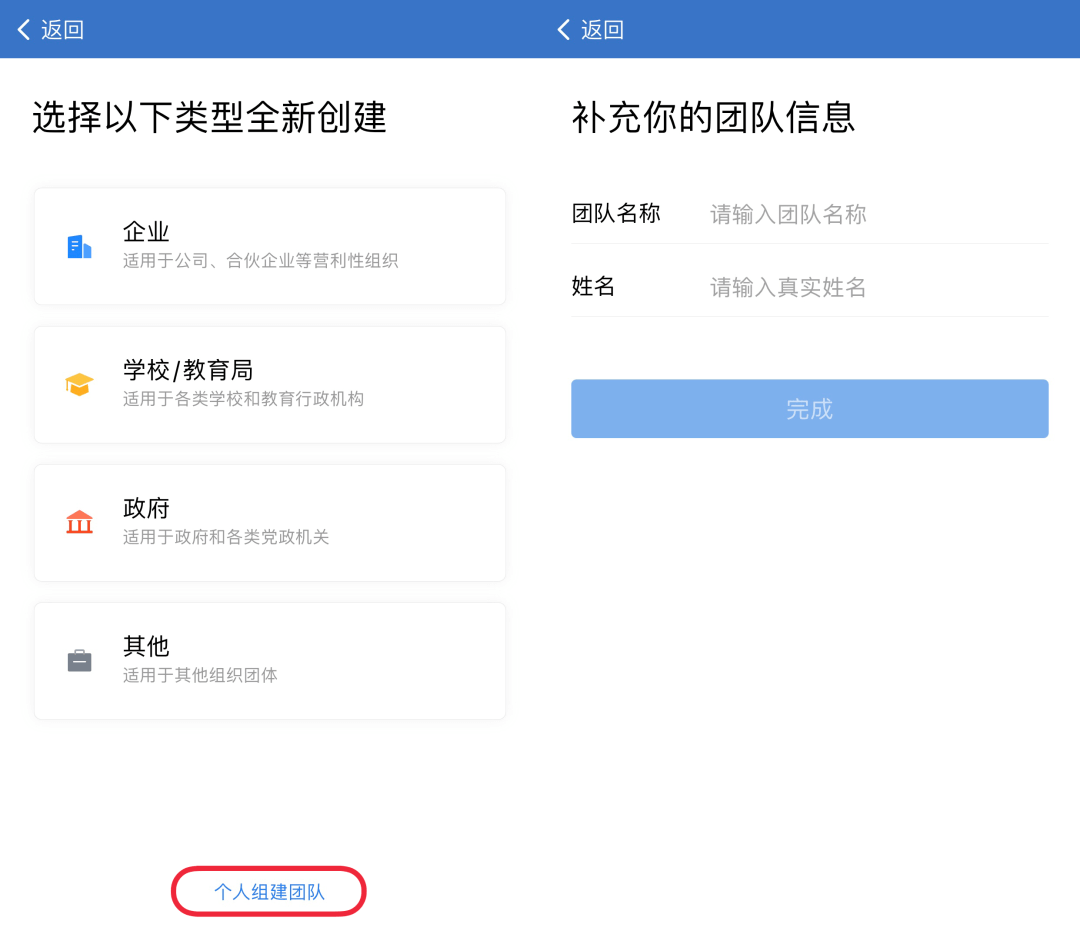1080x934 pixels.
Task: Click the right screen back arrow chevron
Action: 563,30
